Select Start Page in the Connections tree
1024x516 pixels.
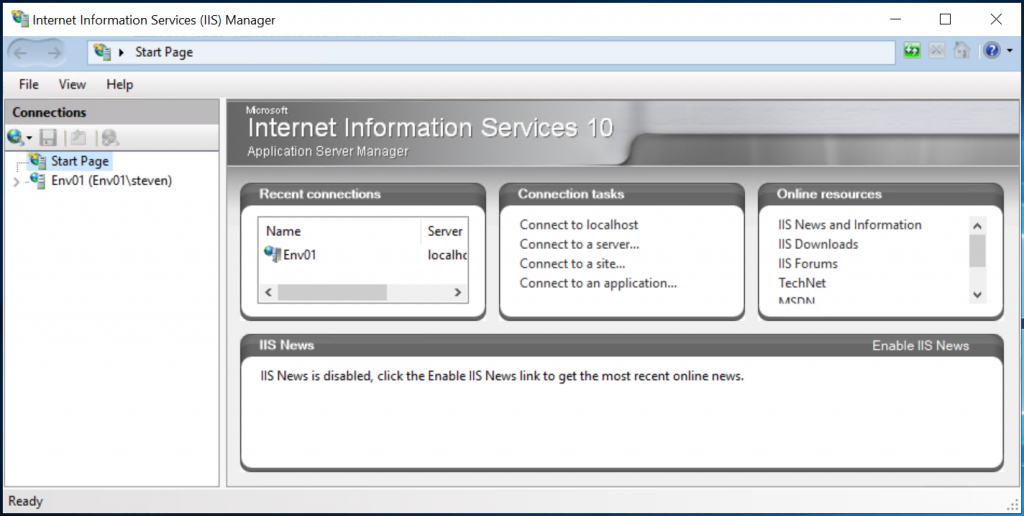pyautogui.click(x=80, y=161)
